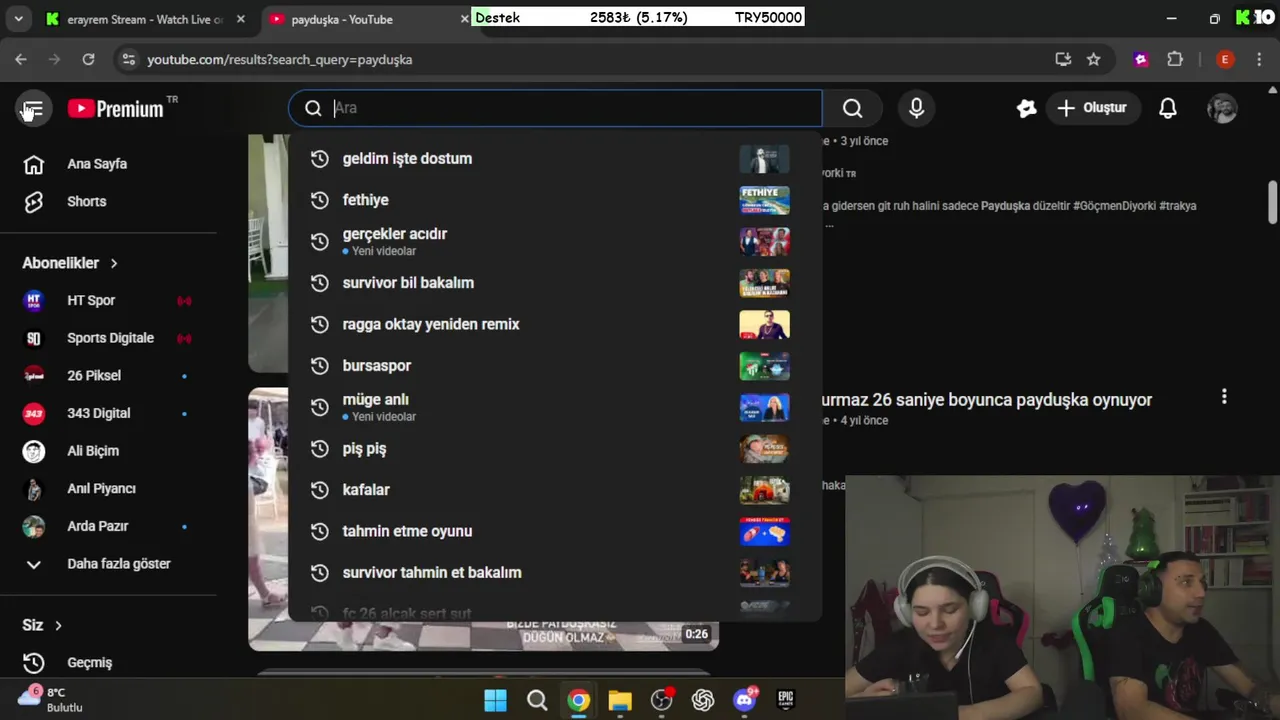Open Chrome extensions puzzle icon
Viewport: 1280px width, 720px height.
pos(1175,59)
